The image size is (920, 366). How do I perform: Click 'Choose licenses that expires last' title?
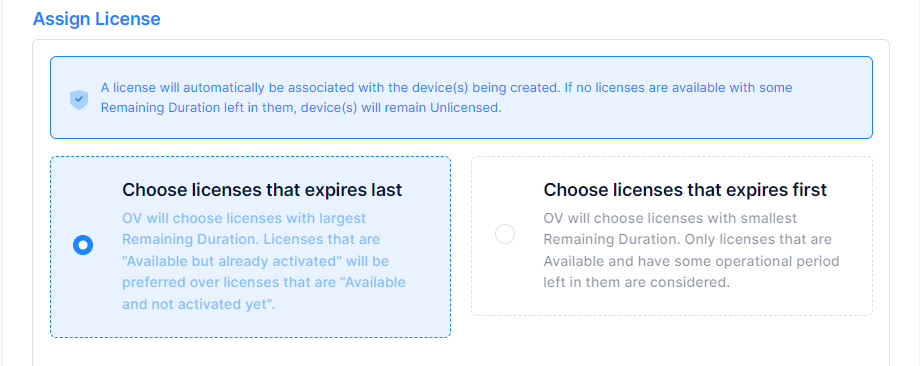(262, 190)
